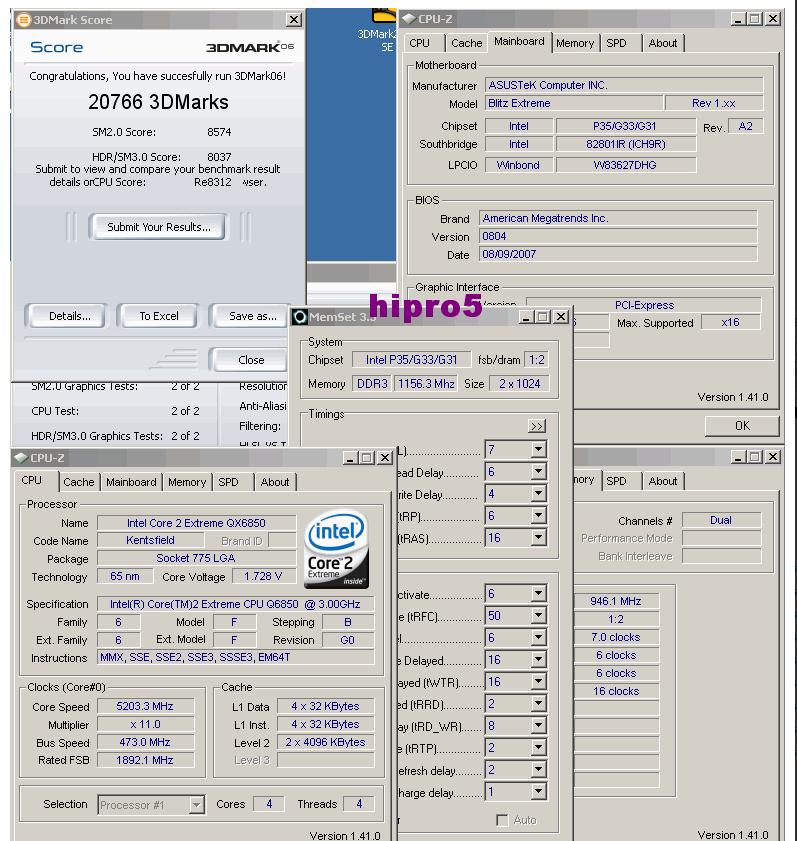Click Submit Your Results button
This screenshot has height=841, width=797.
click(x=159, y=227)
